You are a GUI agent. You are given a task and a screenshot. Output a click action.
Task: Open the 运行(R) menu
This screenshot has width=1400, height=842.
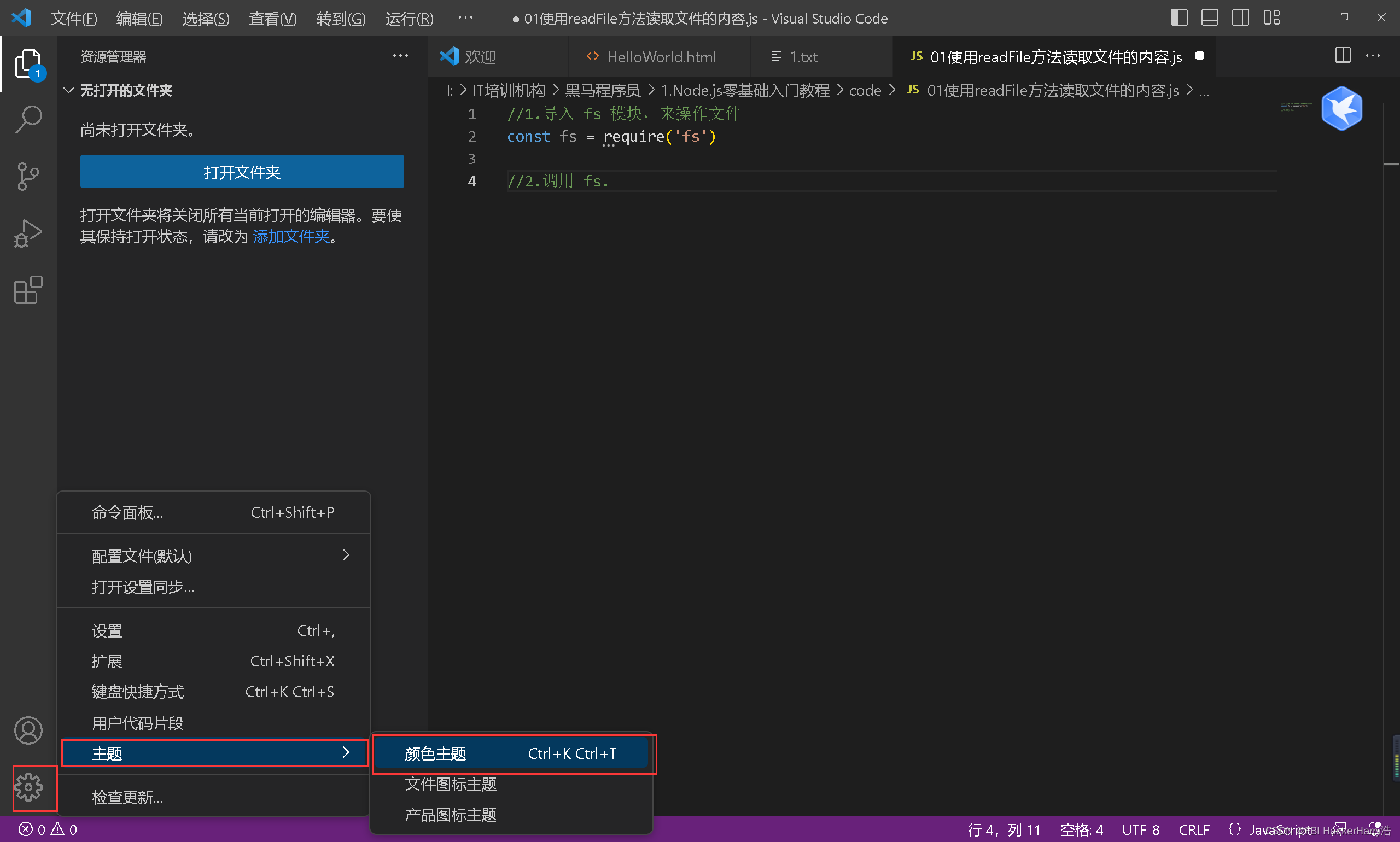tap(410, 19)
